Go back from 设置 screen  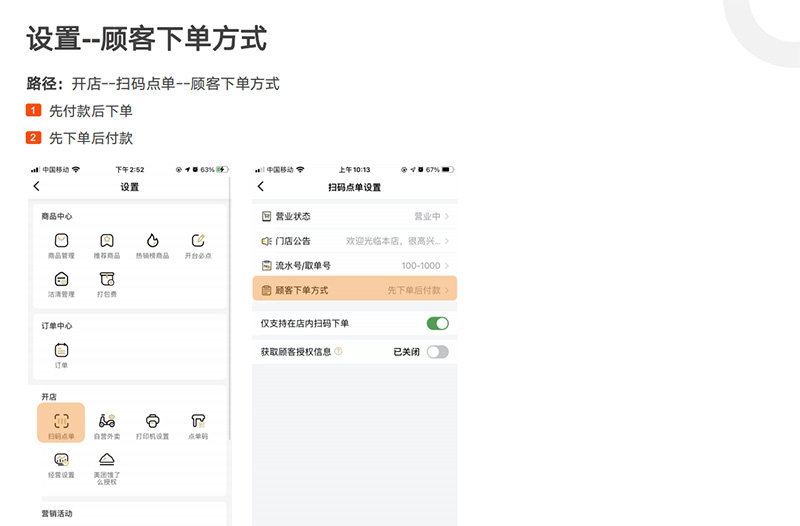tap(36, 186)
